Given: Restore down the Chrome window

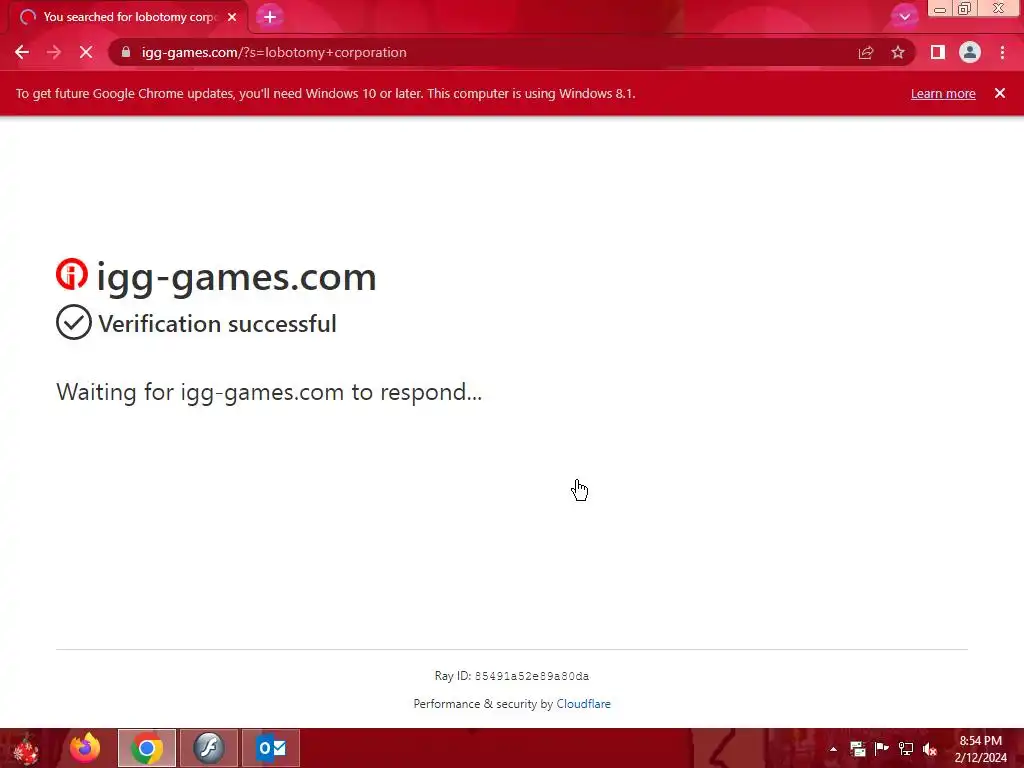Looking at the screenshot, I should click(965, 9).
